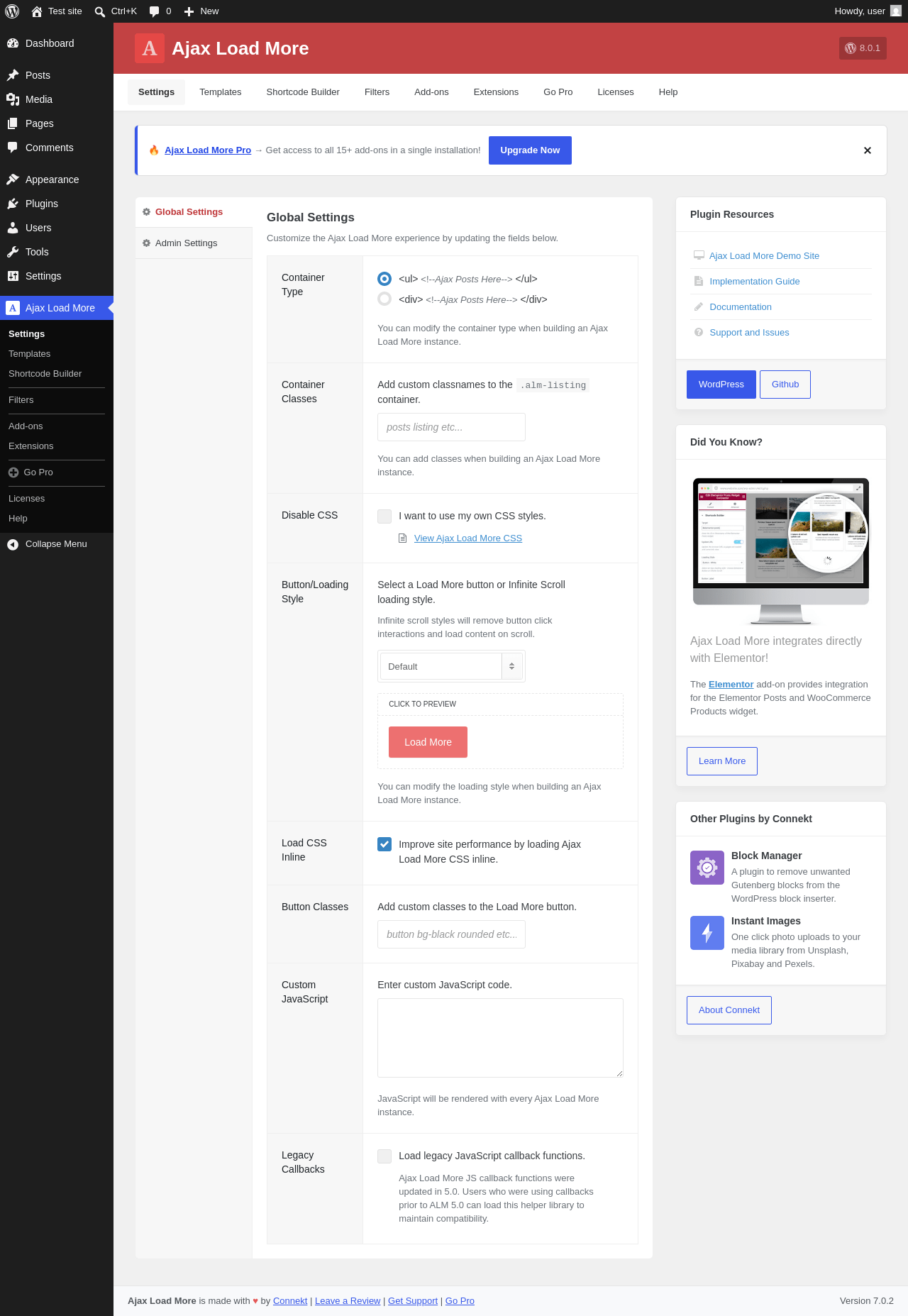Image resolution: width=908 pixels, height=1316 pixels.
Task: Click the Collapse Menu arrow icon
Action: tap(13, 544)
